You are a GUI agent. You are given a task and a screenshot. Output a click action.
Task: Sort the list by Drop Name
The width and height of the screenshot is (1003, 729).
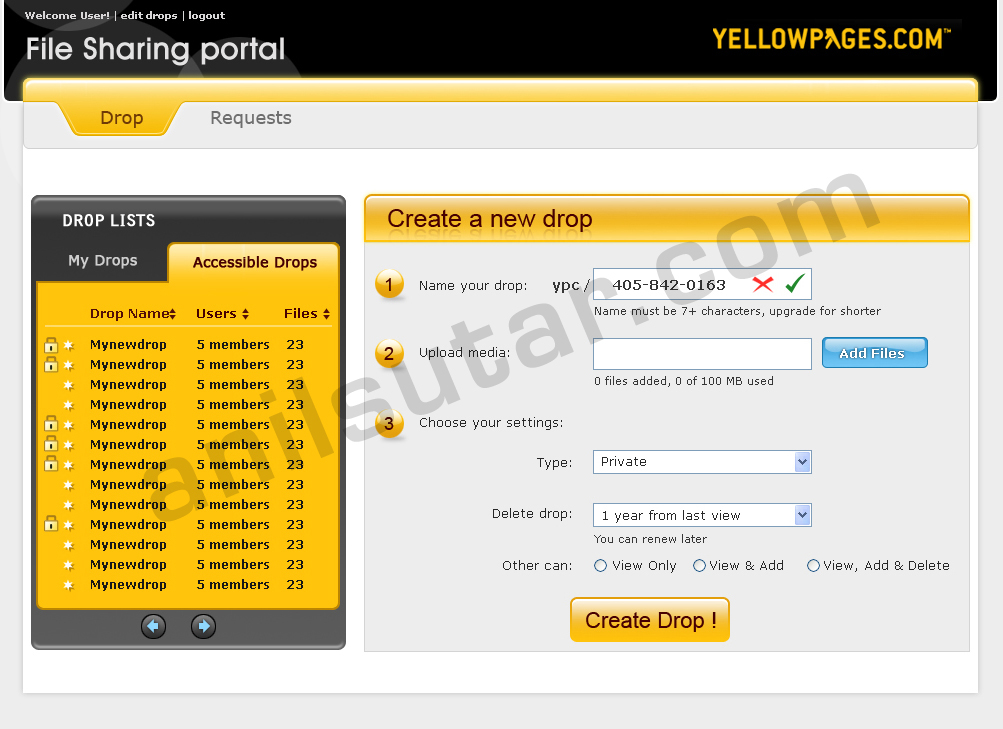[x=133, y=313]
